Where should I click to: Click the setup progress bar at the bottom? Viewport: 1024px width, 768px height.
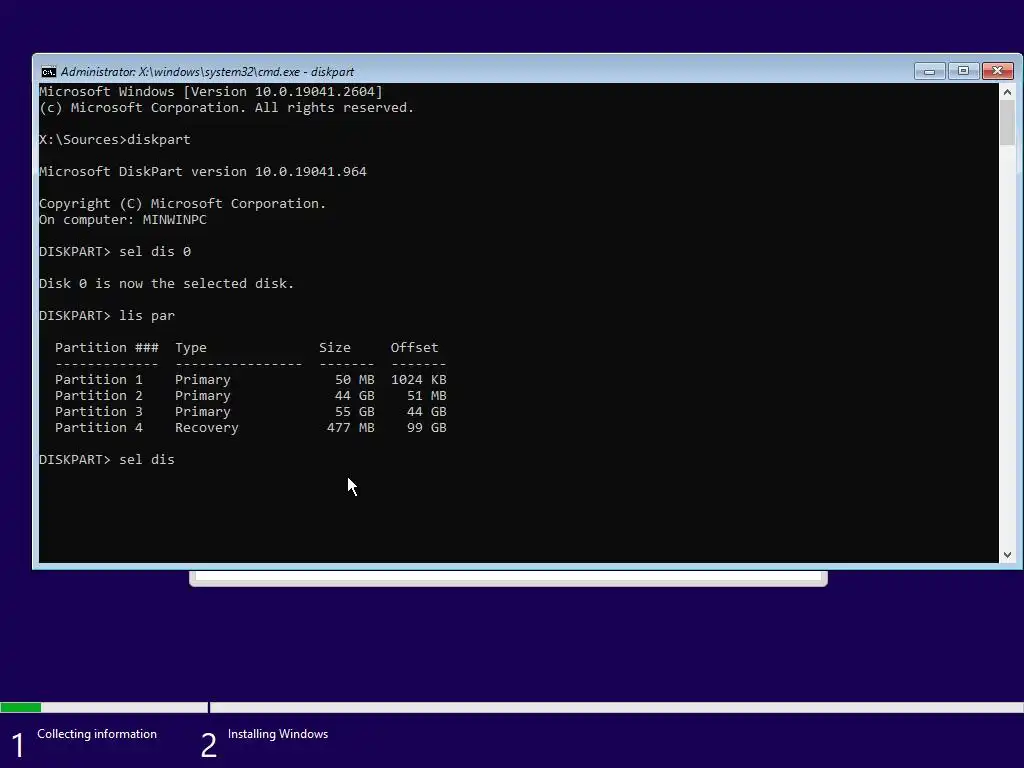(x=512, y=707)
